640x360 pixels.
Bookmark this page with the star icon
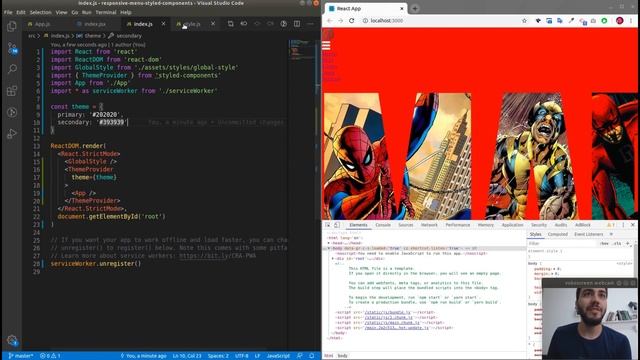[524, 20]
